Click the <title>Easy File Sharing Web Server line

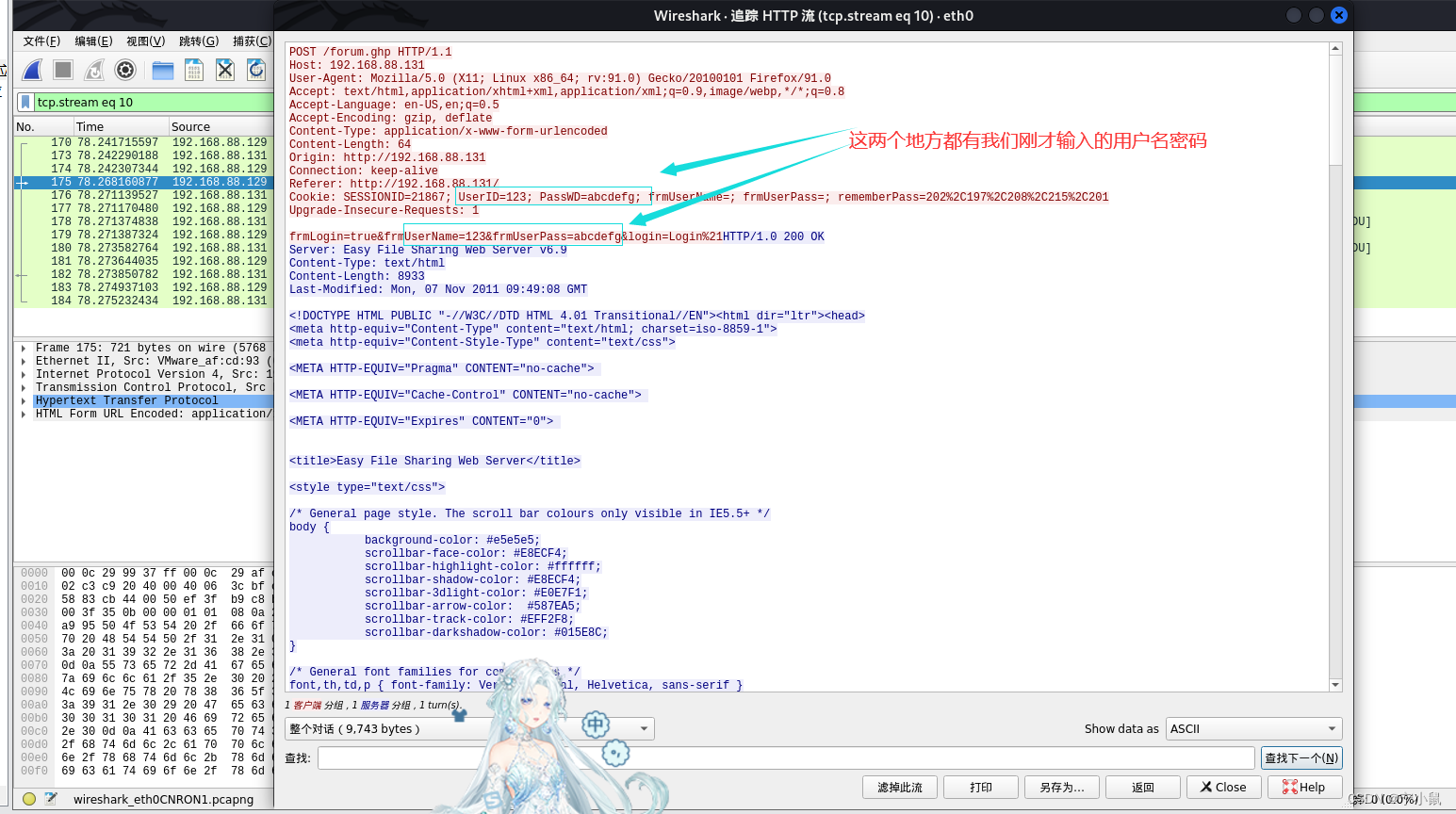pyautogui.click(x=434, y=461)
